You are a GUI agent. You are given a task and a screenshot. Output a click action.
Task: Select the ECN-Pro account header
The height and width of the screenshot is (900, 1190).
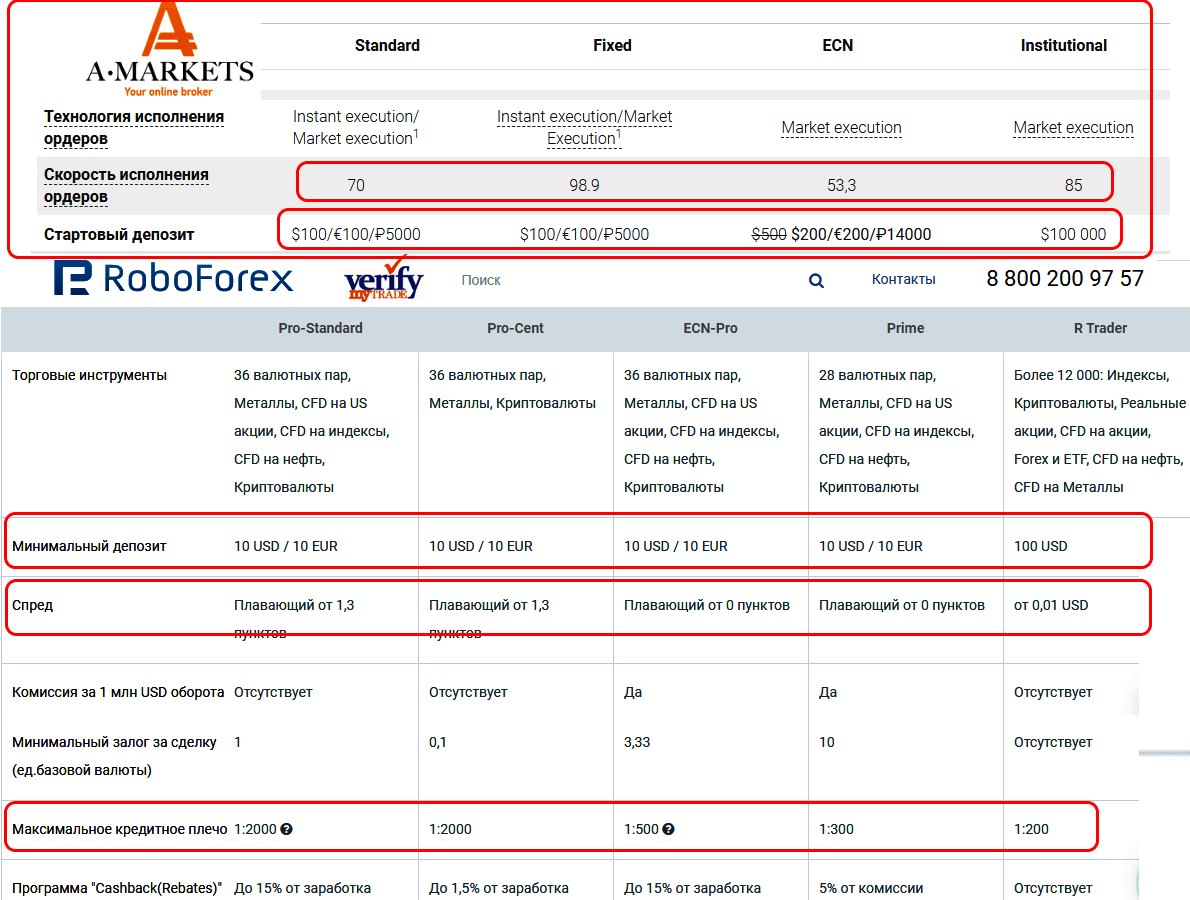click(x=710, y=328)
